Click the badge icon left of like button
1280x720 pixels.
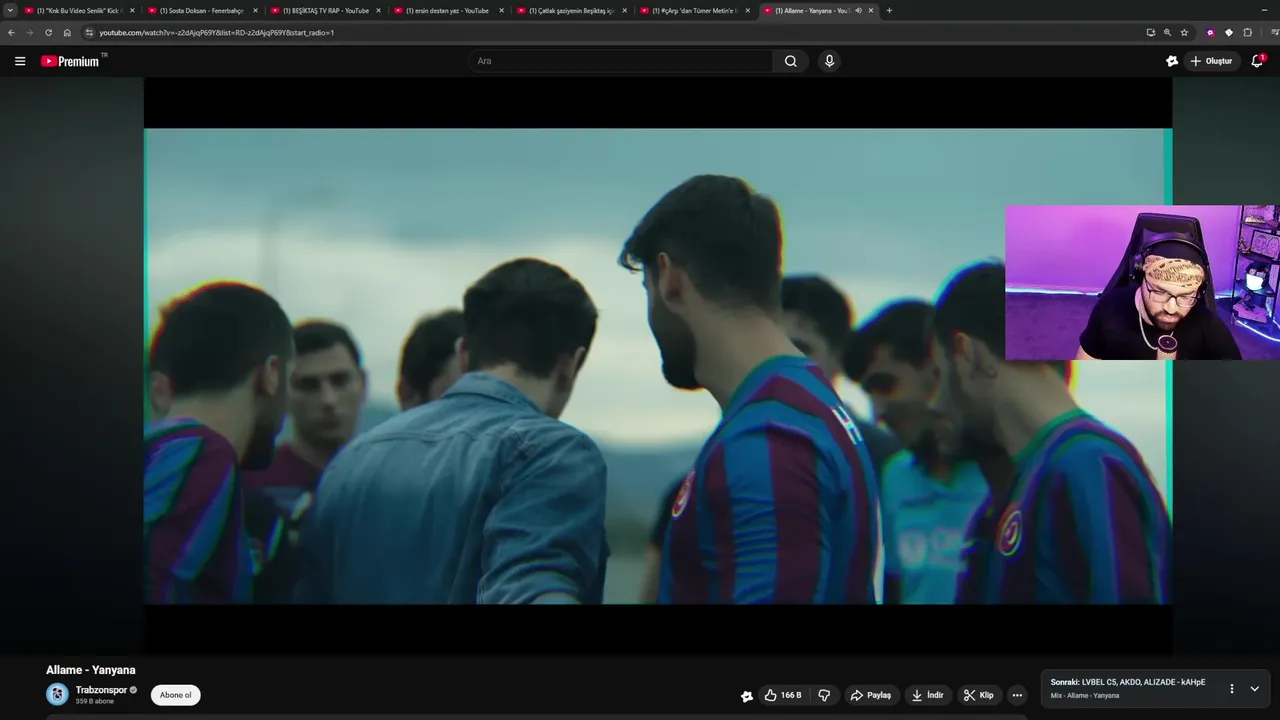coord(746,696)
